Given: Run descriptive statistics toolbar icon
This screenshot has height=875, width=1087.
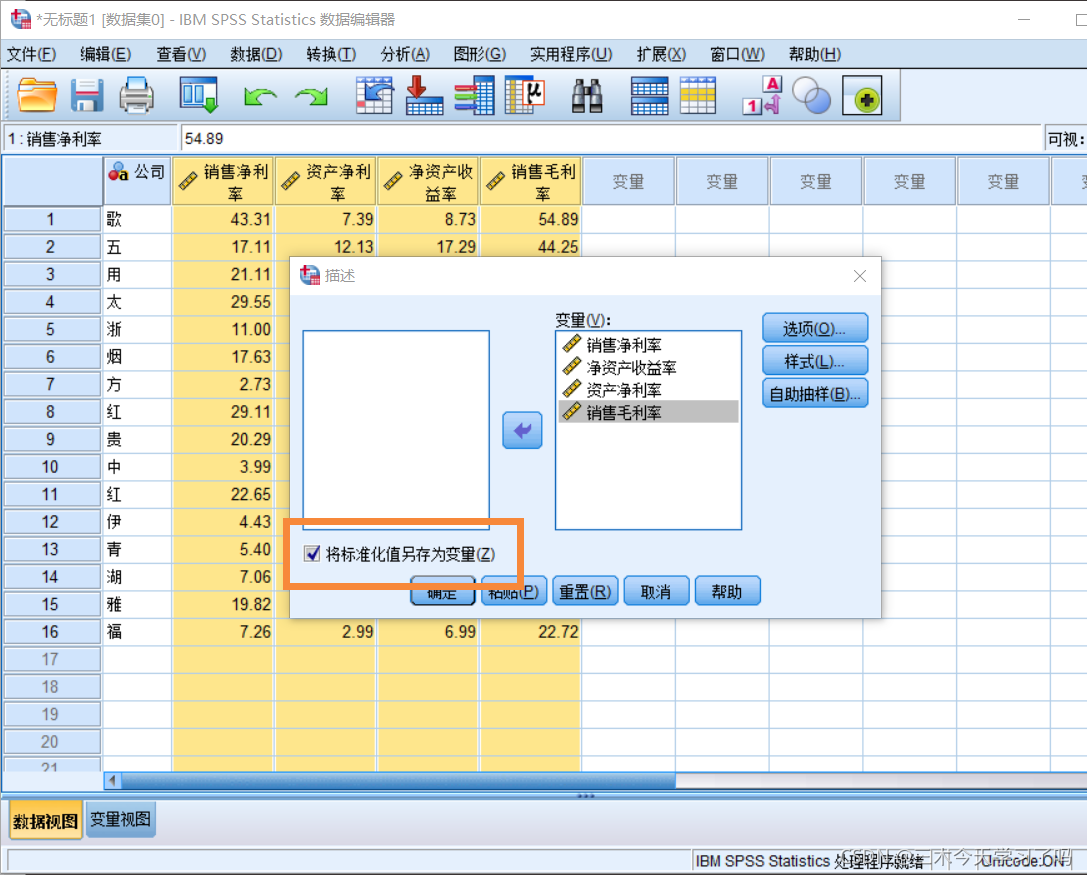Looking at the screenshot, I should (525, 95).
